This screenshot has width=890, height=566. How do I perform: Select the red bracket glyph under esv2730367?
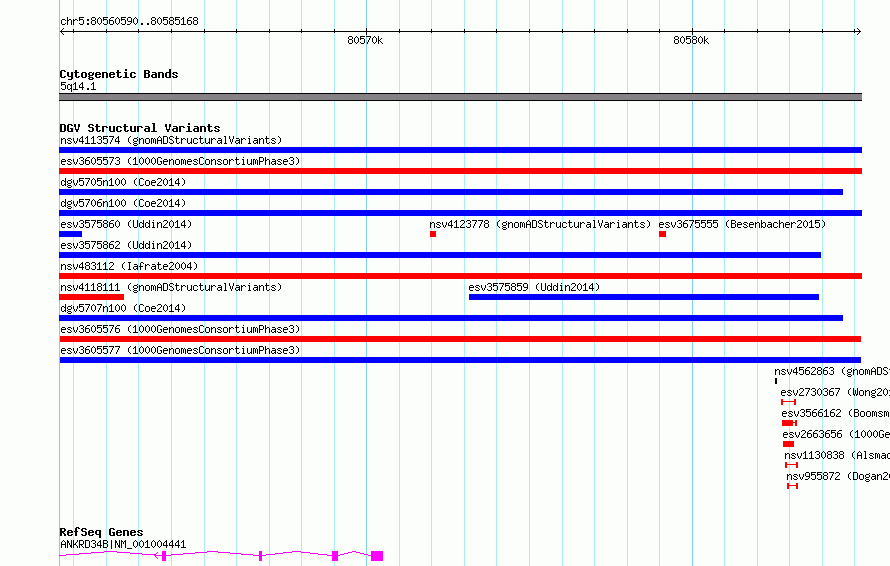(788, 402)
